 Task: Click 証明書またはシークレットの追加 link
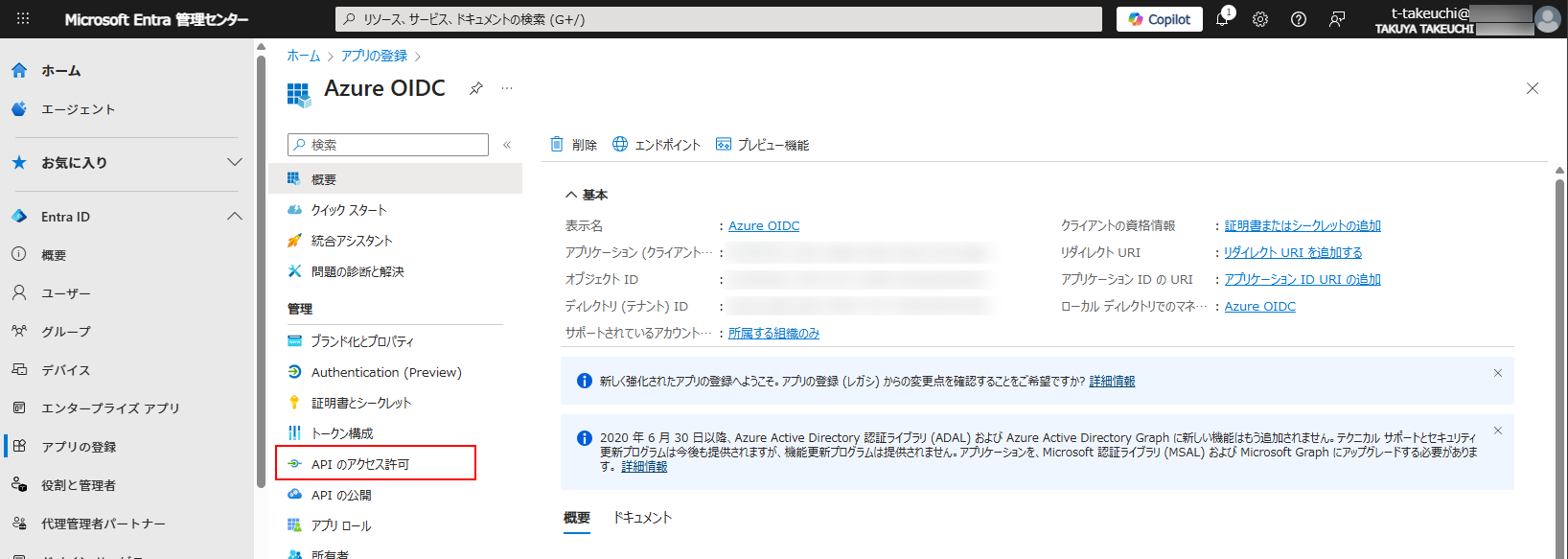tap(1303, 226)
